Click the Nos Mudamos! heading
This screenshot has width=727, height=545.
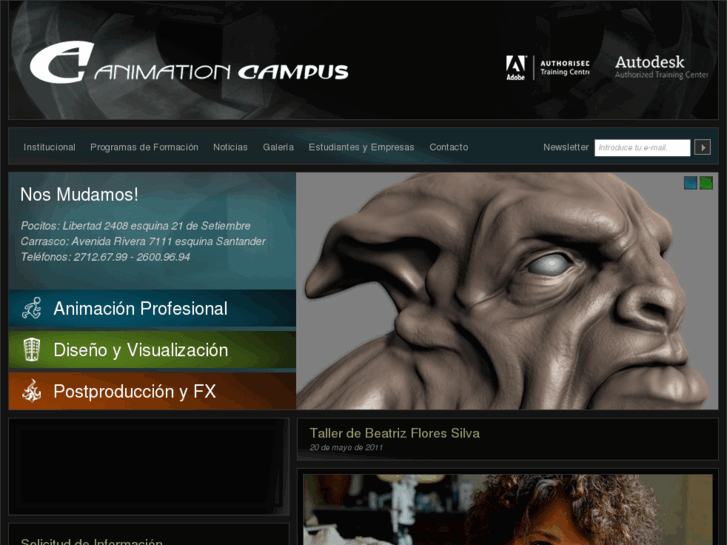(x=79, y=194)
